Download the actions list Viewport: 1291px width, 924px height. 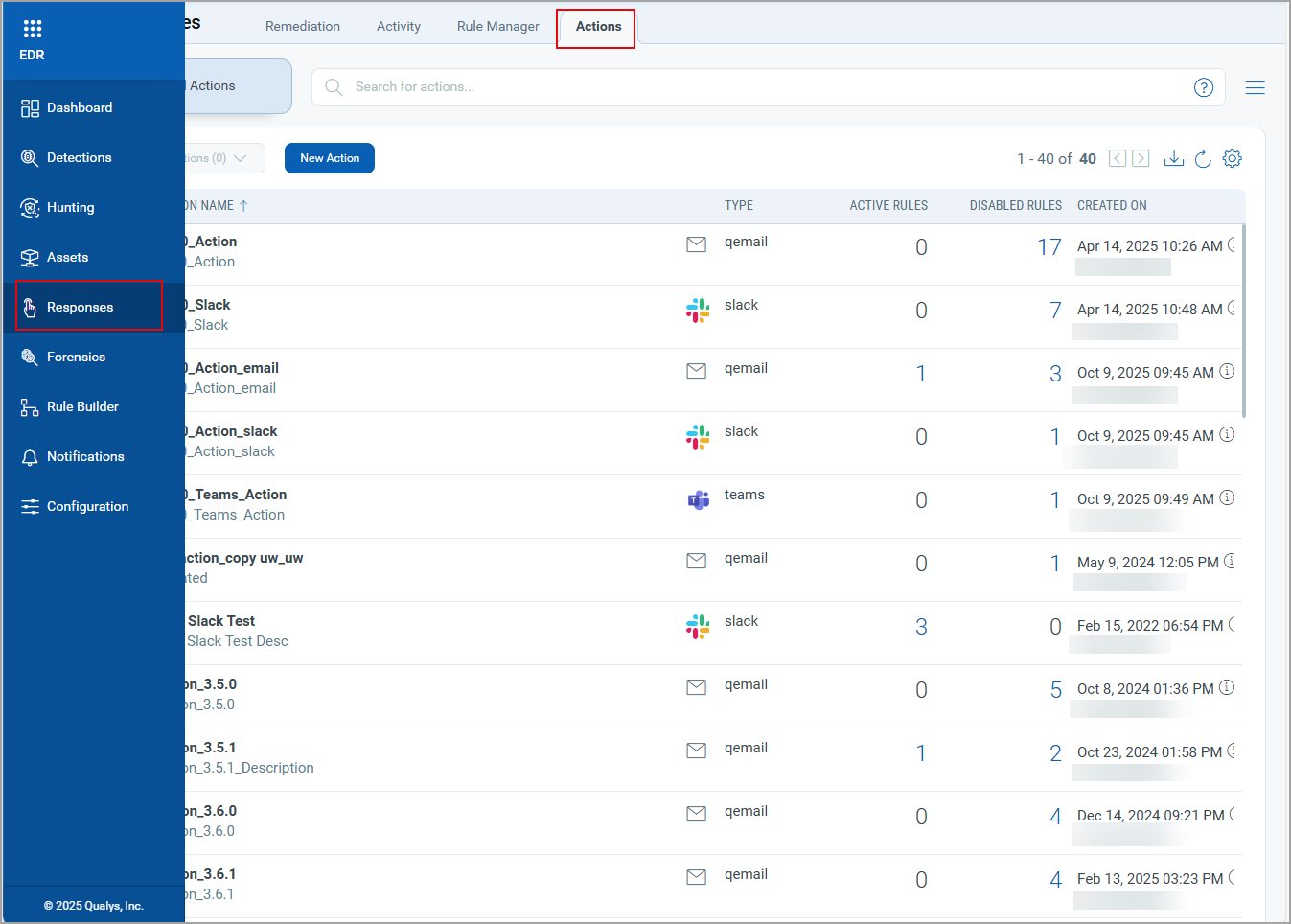point(1173,158)
